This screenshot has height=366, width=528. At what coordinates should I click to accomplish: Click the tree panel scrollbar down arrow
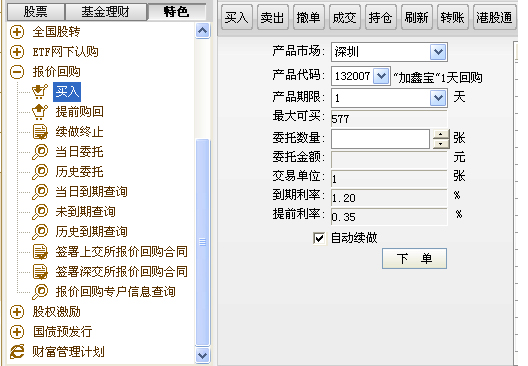(x=203, y=355)
